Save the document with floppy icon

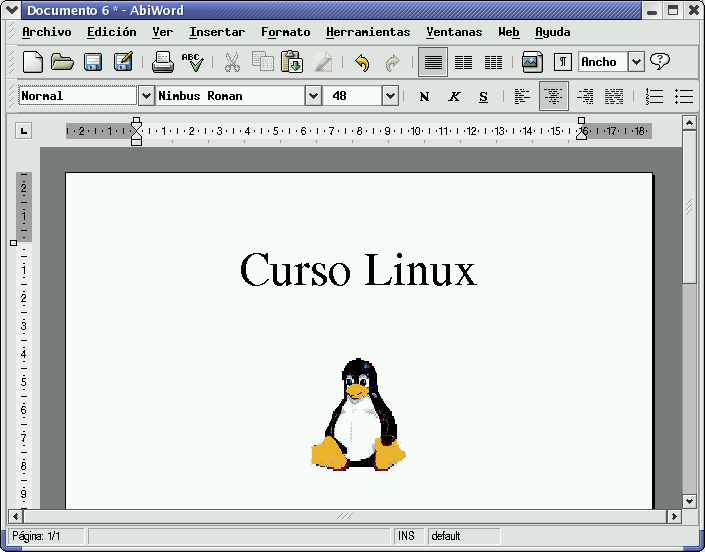coord(93,62)
